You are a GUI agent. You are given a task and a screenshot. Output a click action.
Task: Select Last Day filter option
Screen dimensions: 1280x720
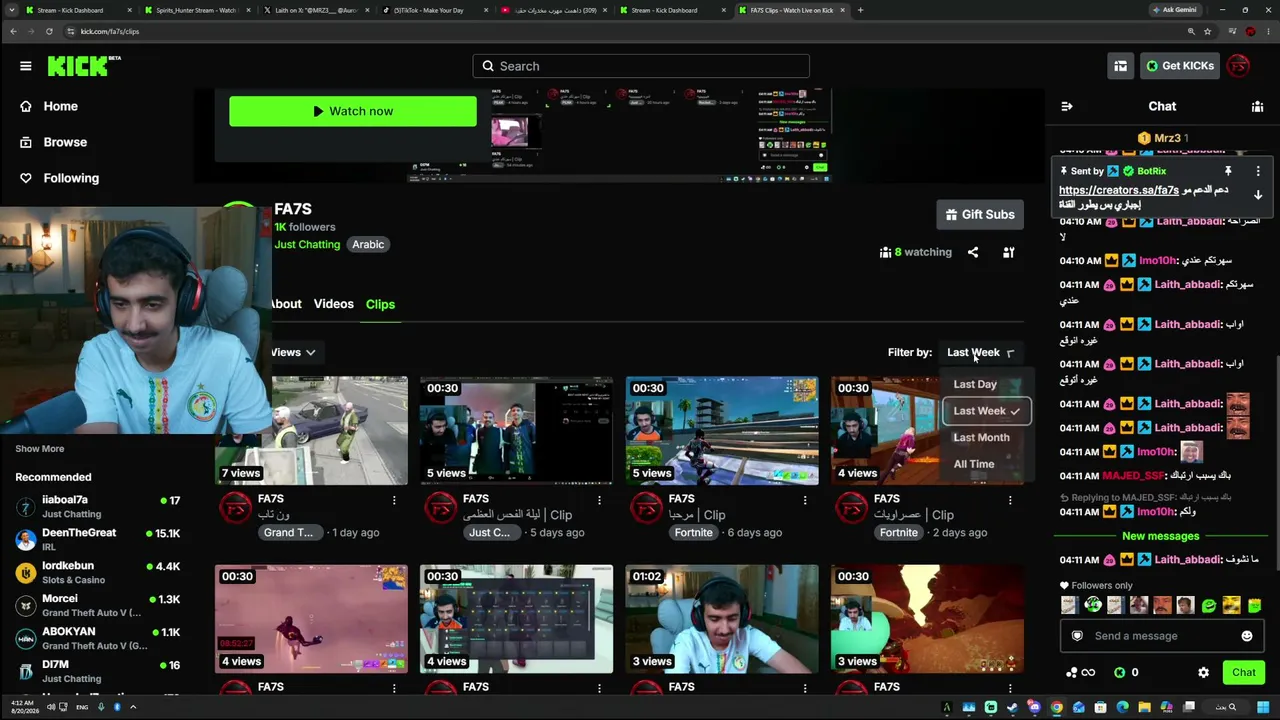[x=975, y=384]
